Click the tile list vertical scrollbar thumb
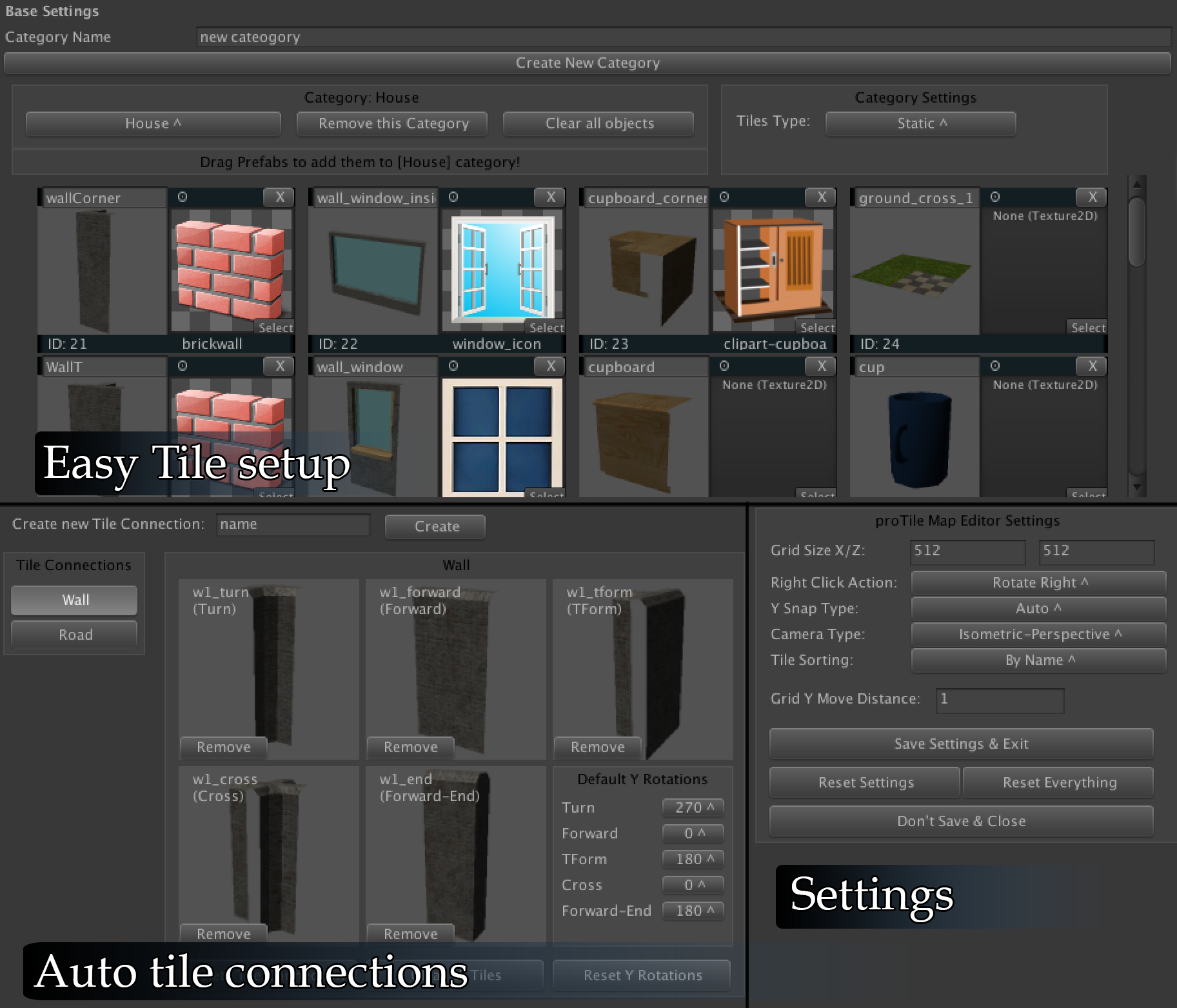This screenshot has height=1008, width=1177. tap(1137, 231)
